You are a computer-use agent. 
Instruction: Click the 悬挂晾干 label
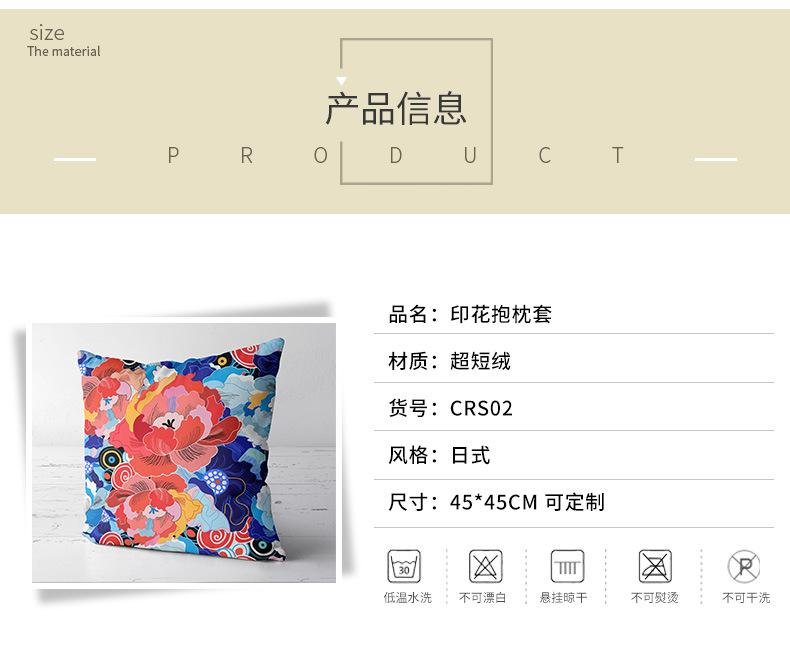[563, 598]
